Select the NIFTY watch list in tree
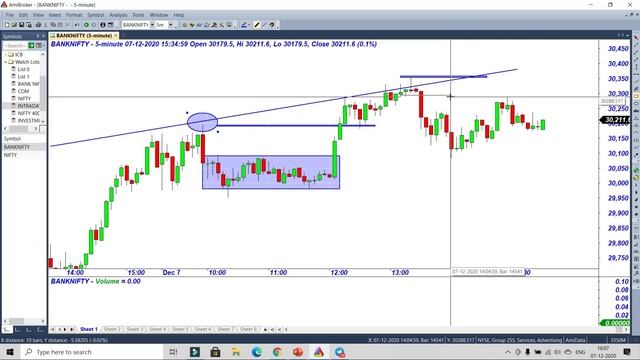 coord(24,99)
